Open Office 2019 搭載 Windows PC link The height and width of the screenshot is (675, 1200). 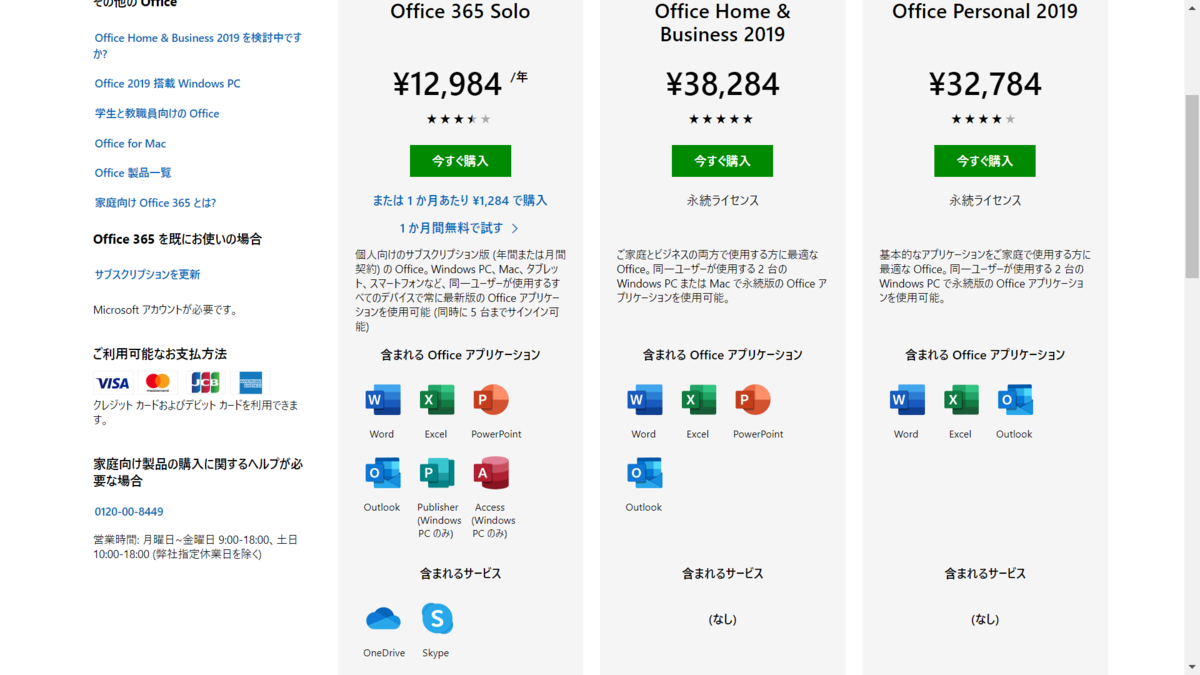pos(167,84)
